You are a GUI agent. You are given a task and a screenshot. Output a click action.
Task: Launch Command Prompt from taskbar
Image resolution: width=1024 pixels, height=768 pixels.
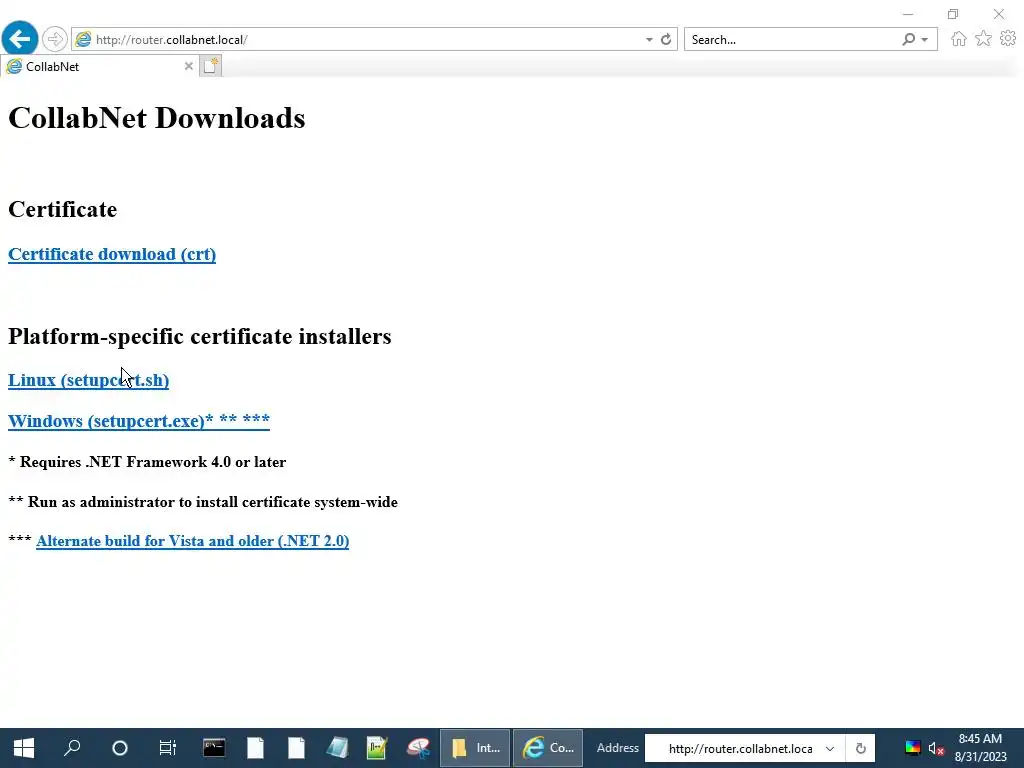coord(214,748)
